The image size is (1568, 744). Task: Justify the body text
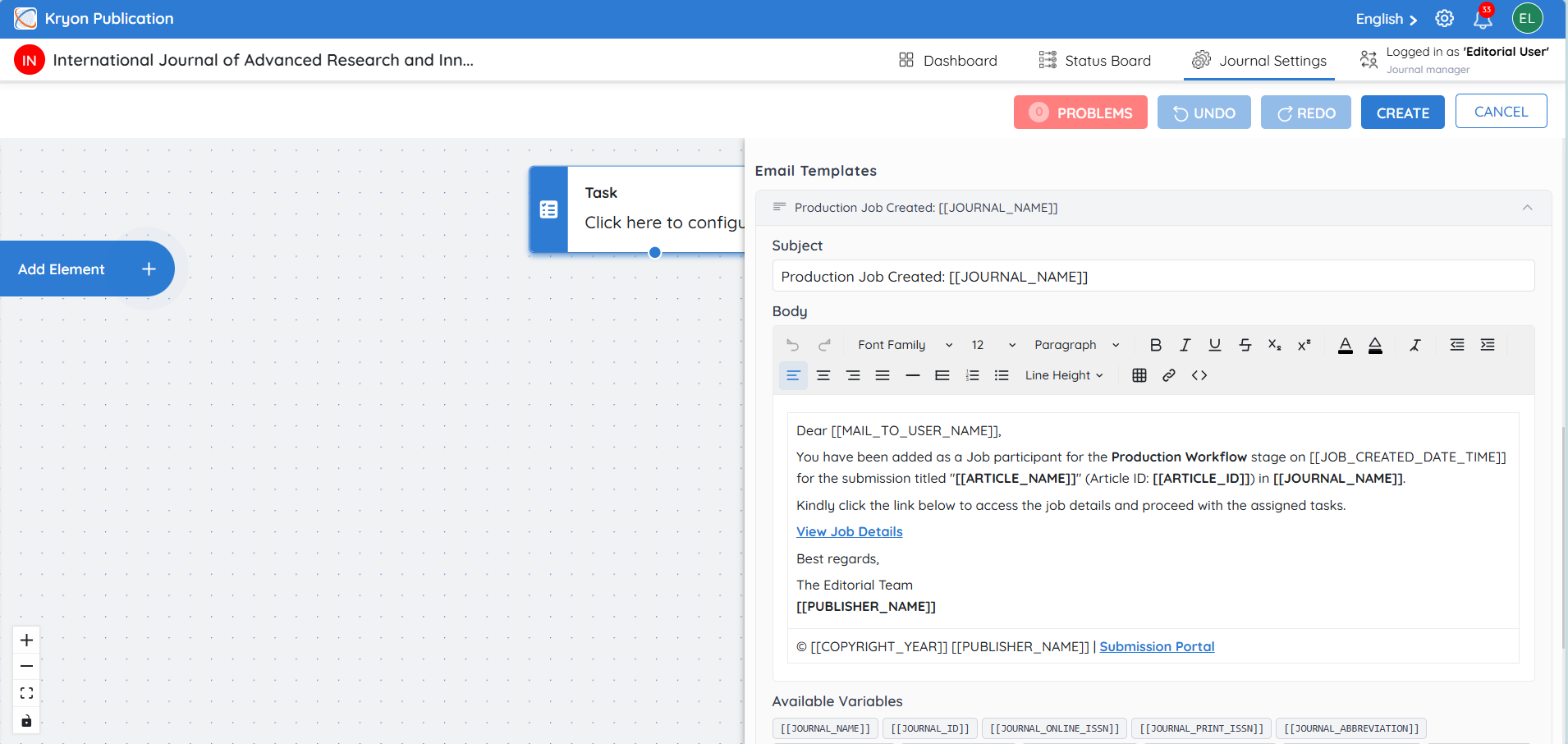pyautogui.click(x=883, y=375)
